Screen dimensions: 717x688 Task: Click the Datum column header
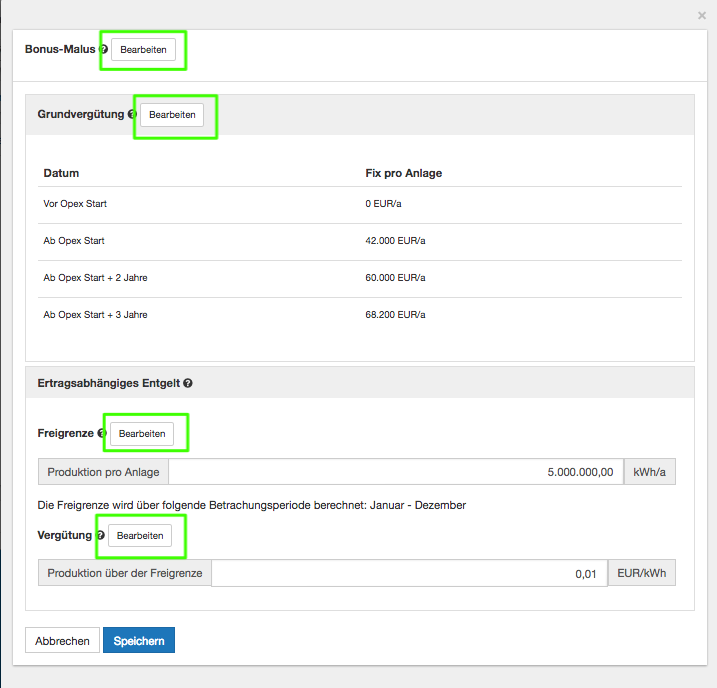[62, 173]
